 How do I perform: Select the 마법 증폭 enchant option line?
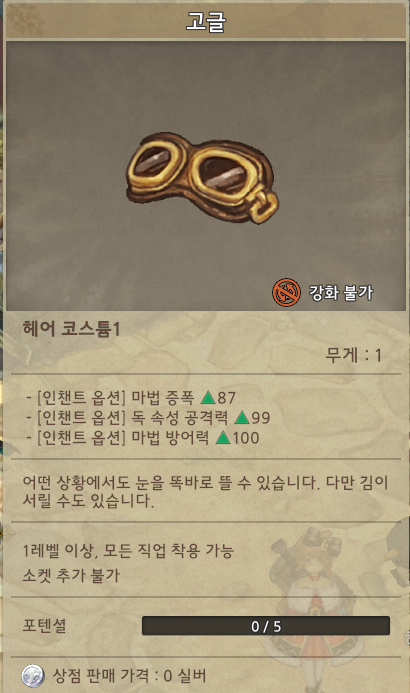[x=131, y=397]
